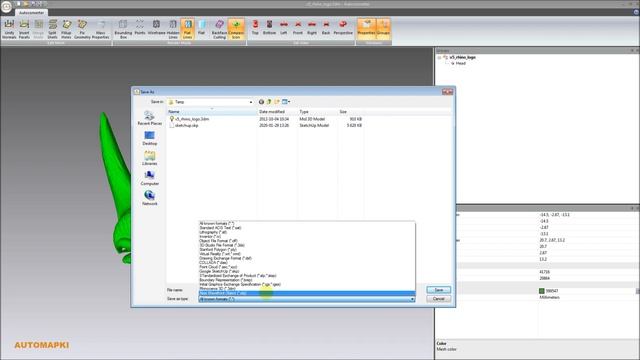The image size is (640, 360).
Task: Click the Split Shells ribbon icon
Action: 53,29
